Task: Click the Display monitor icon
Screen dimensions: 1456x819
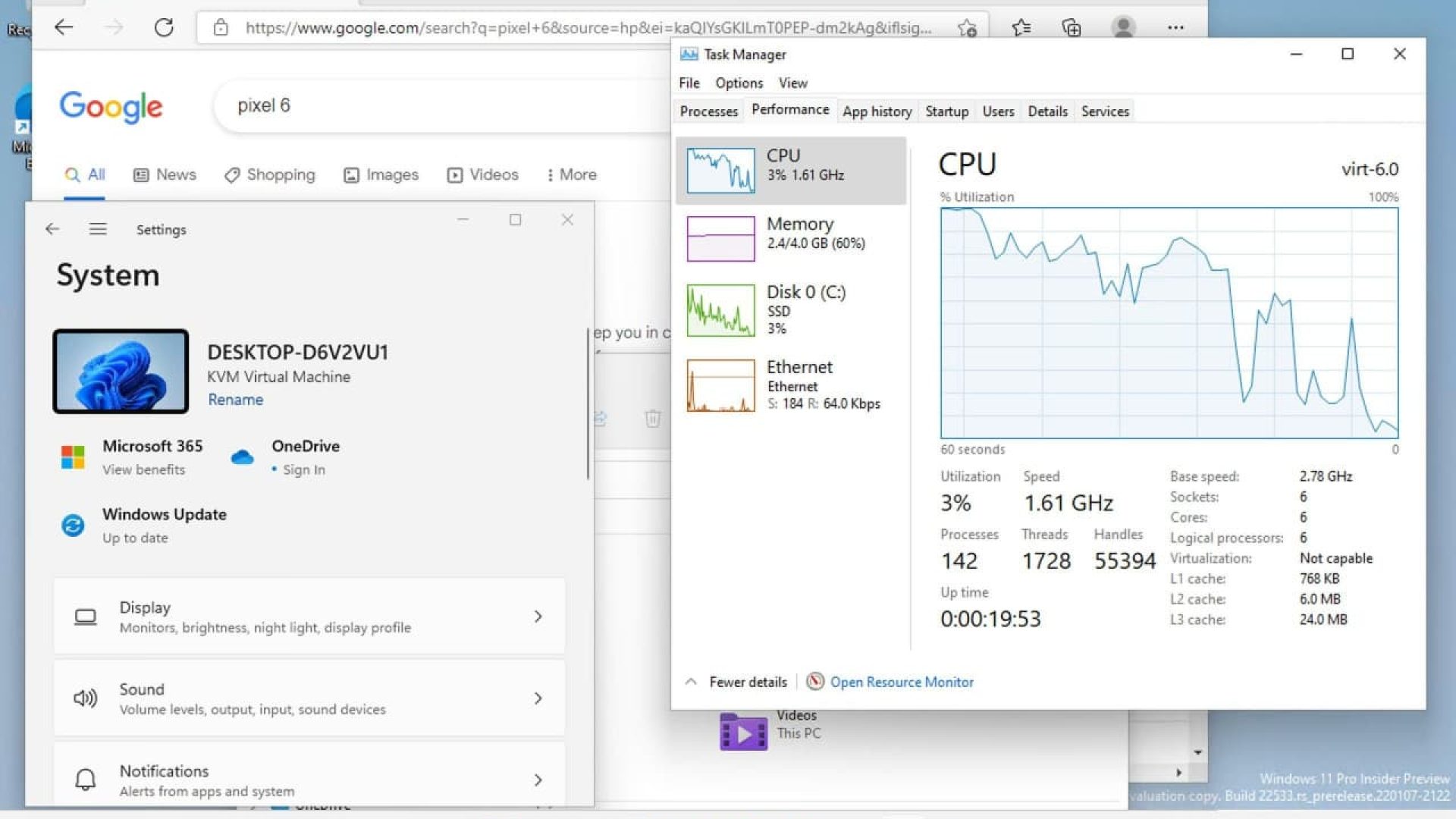Action: coord(86,617)
